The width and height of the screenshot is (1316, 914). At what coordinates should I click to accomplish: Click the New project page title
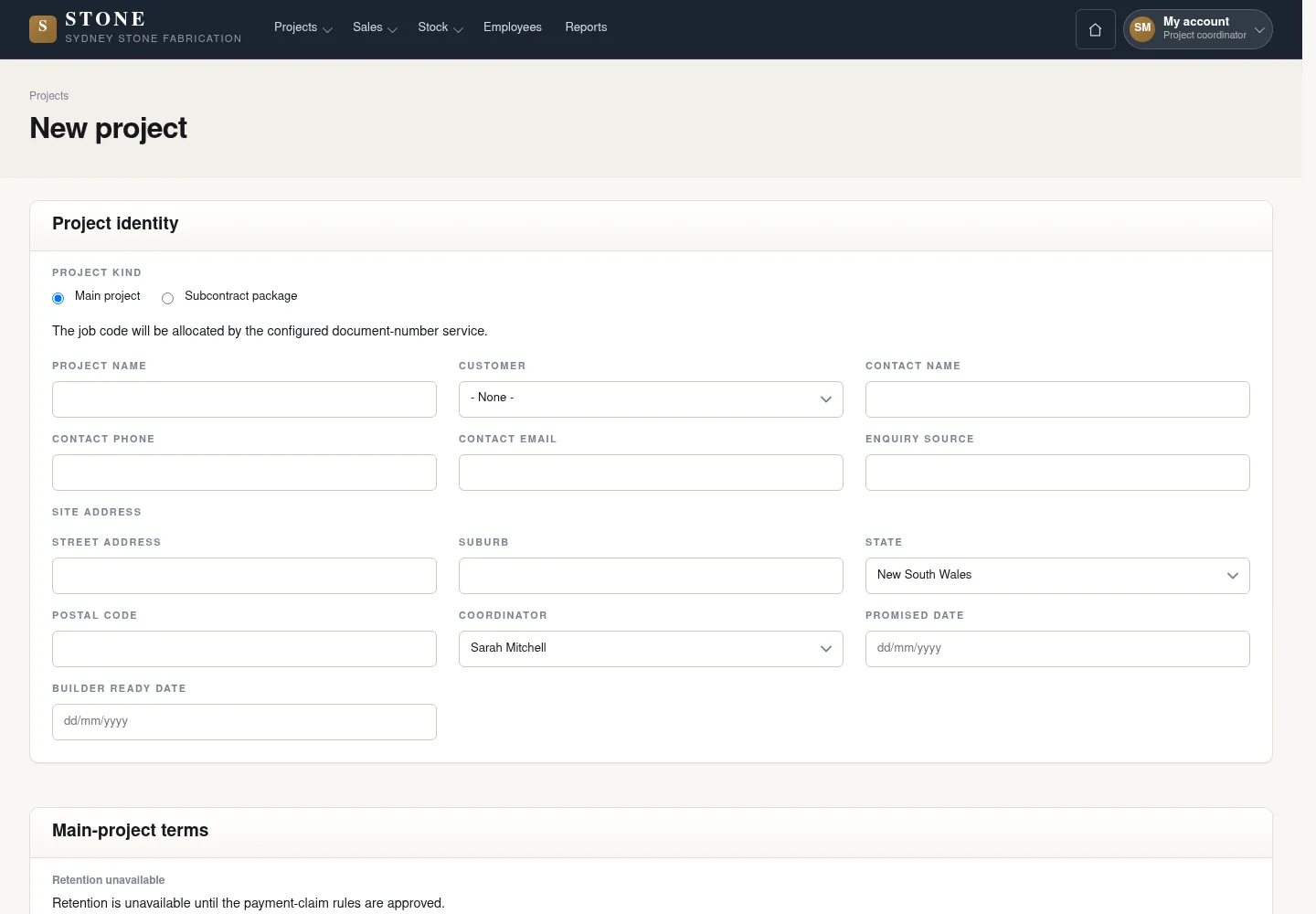(108, 128)
